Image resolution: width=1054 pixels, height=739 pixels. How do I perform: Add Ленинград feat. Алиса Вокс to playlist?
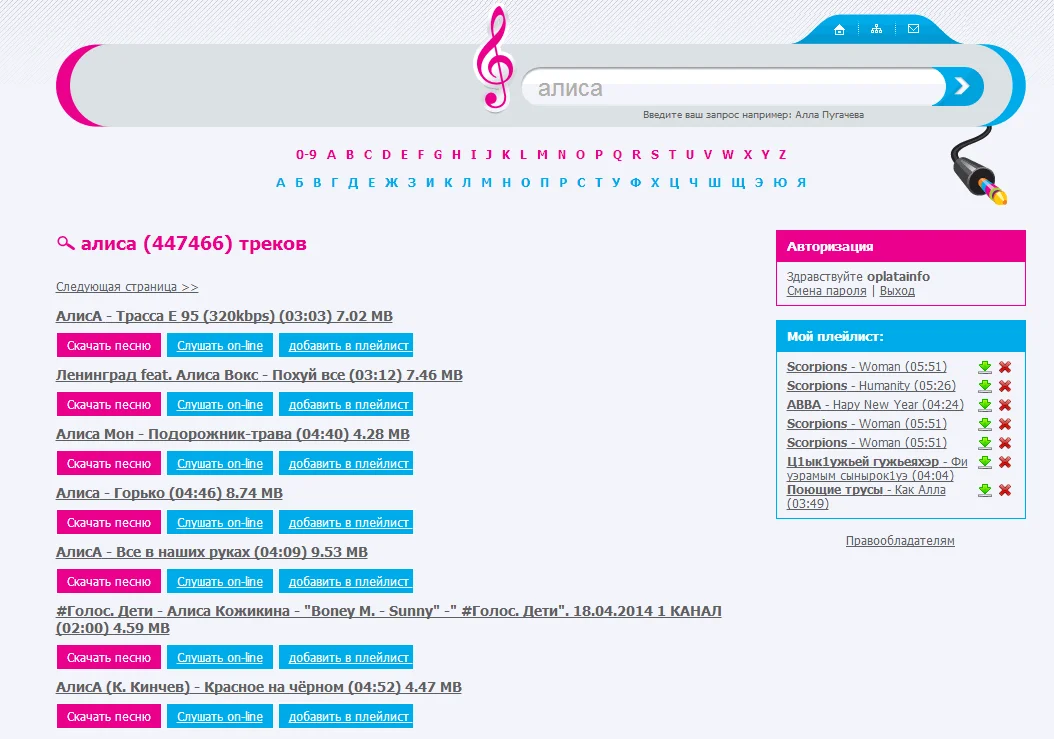point(346,405)
